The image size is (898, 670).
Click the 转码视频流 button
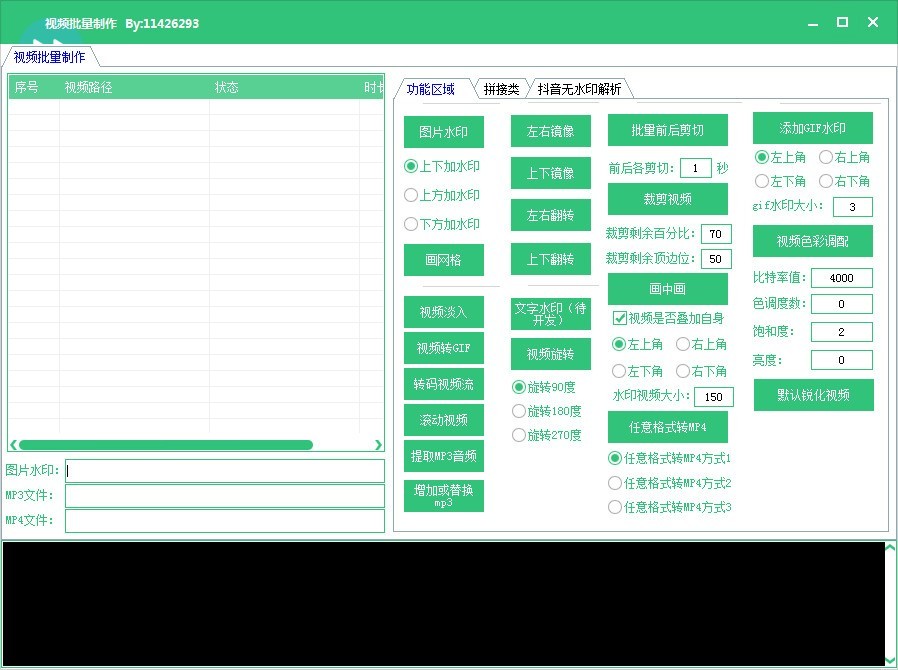[x=443, y=384]
